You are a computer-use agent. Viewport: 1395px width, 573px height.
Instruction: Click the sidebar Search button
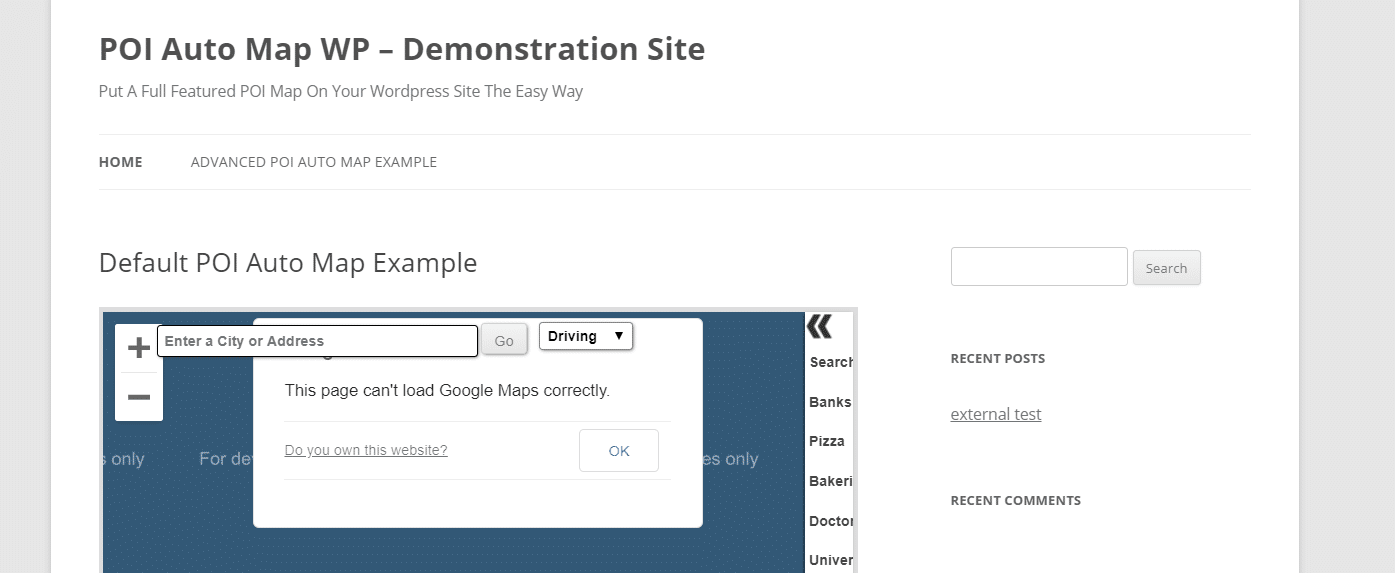[1167, 268]
